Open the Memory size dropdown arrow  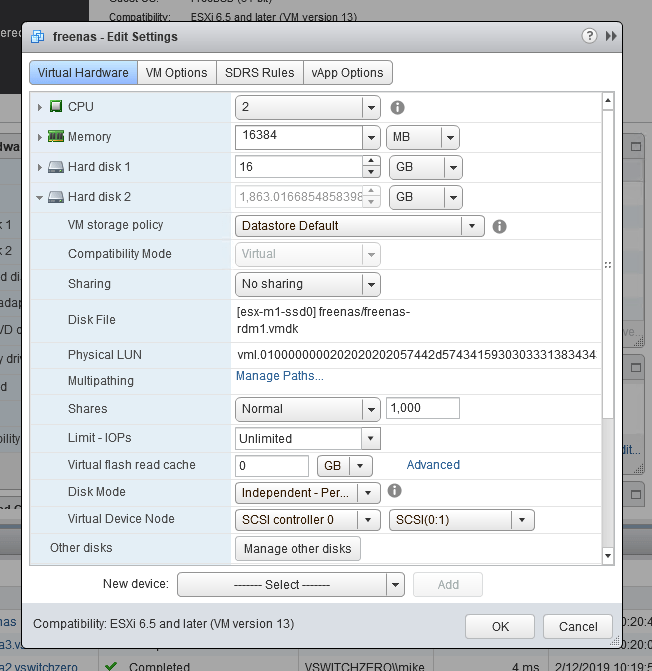(371, 137)
